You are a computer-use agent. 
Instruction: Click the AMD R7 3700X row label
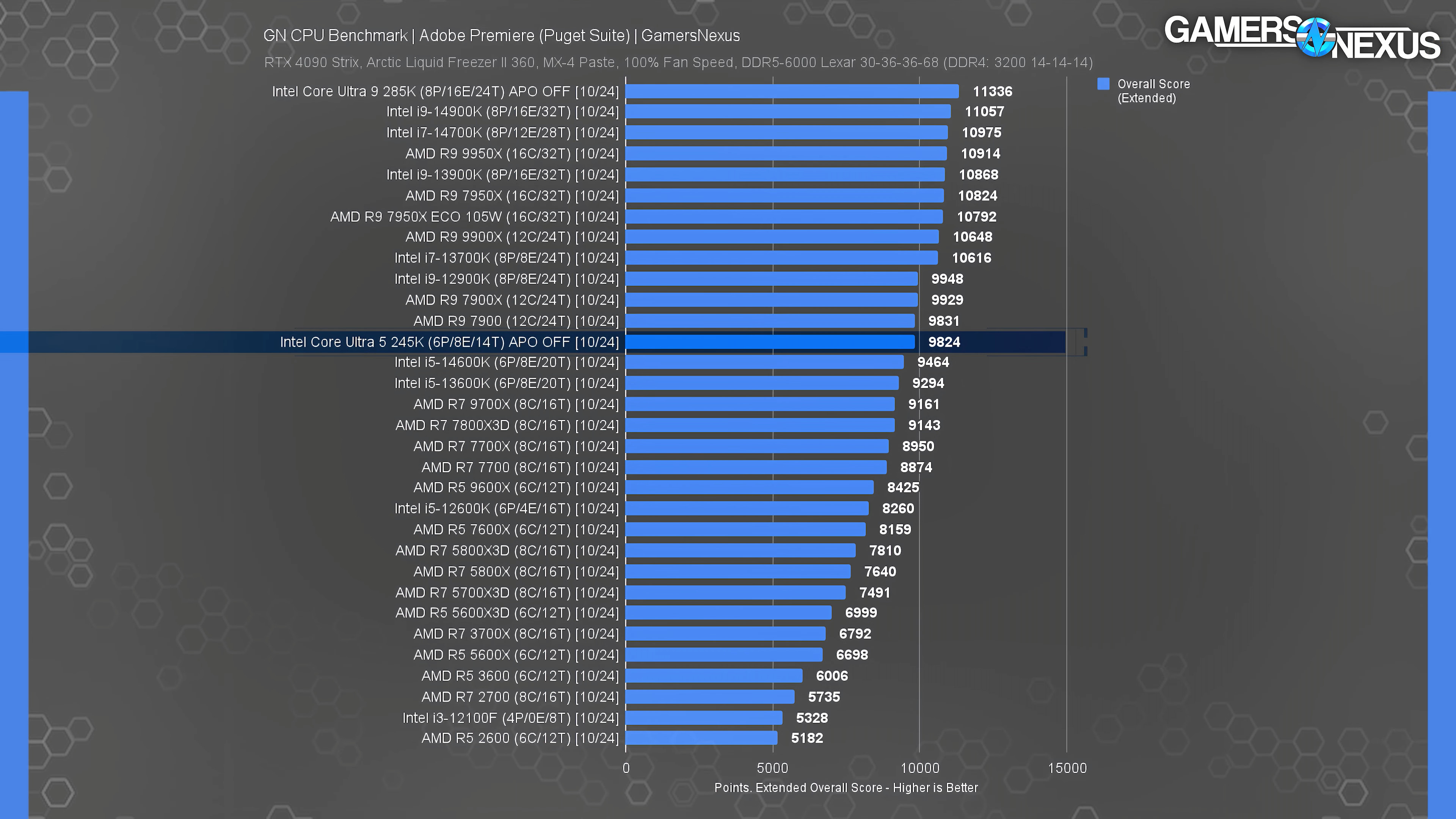click(x=516, y=634)
